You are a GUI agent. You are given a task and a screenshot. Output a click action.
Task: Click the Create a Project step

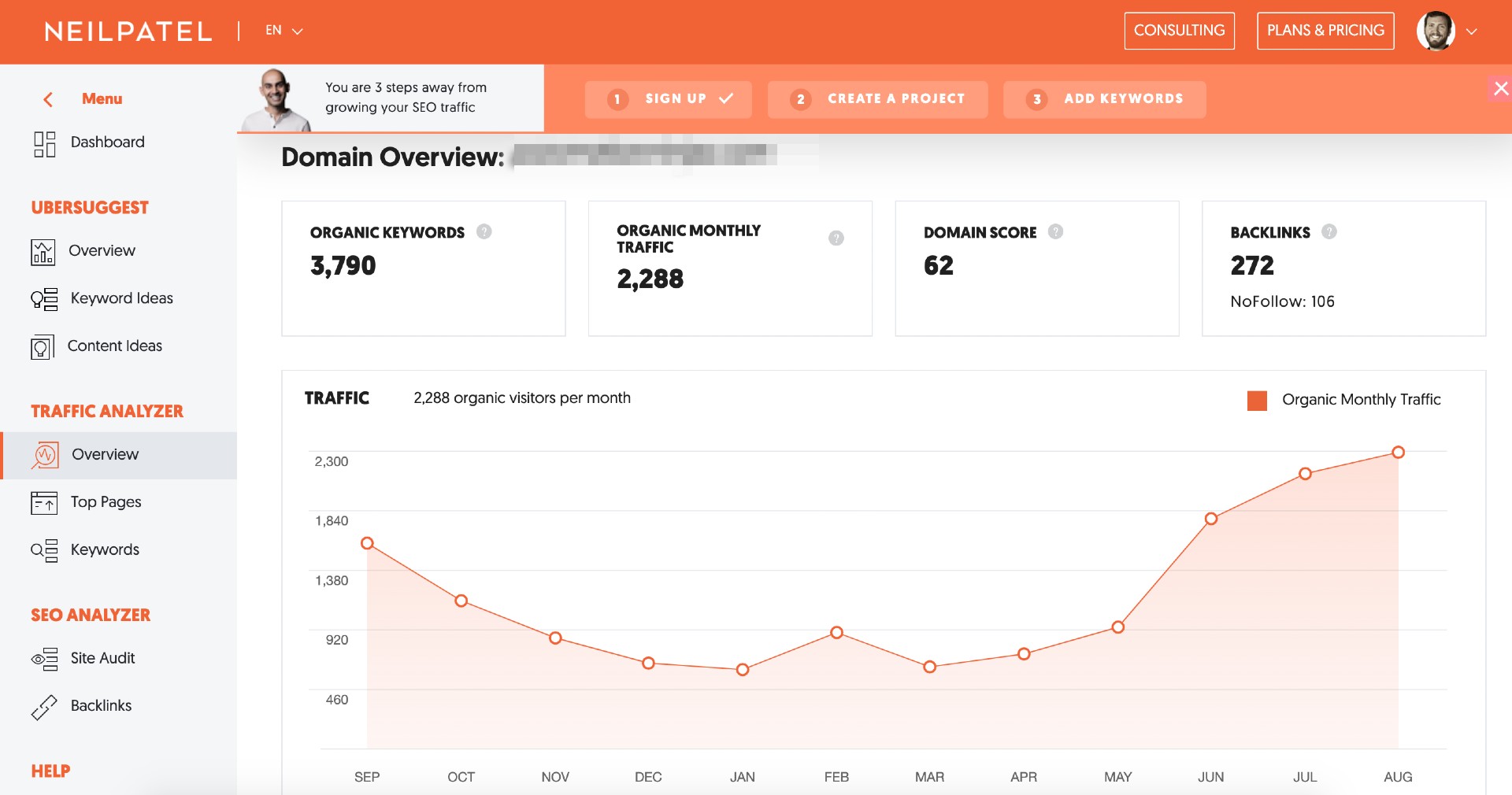[878, 99]
